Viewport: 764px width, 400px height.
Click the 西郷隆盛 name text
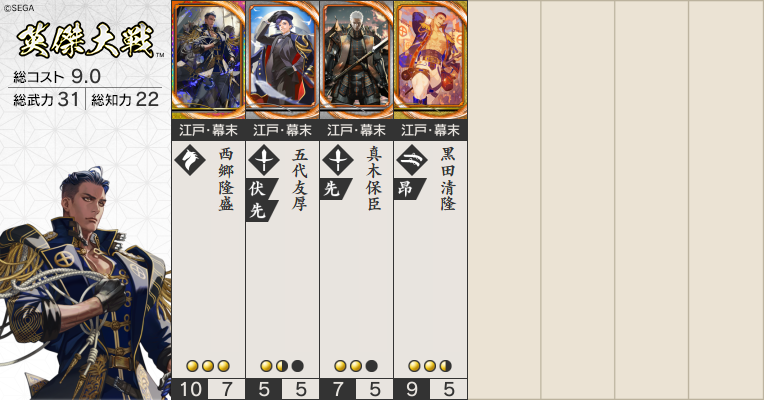[226, 179]
